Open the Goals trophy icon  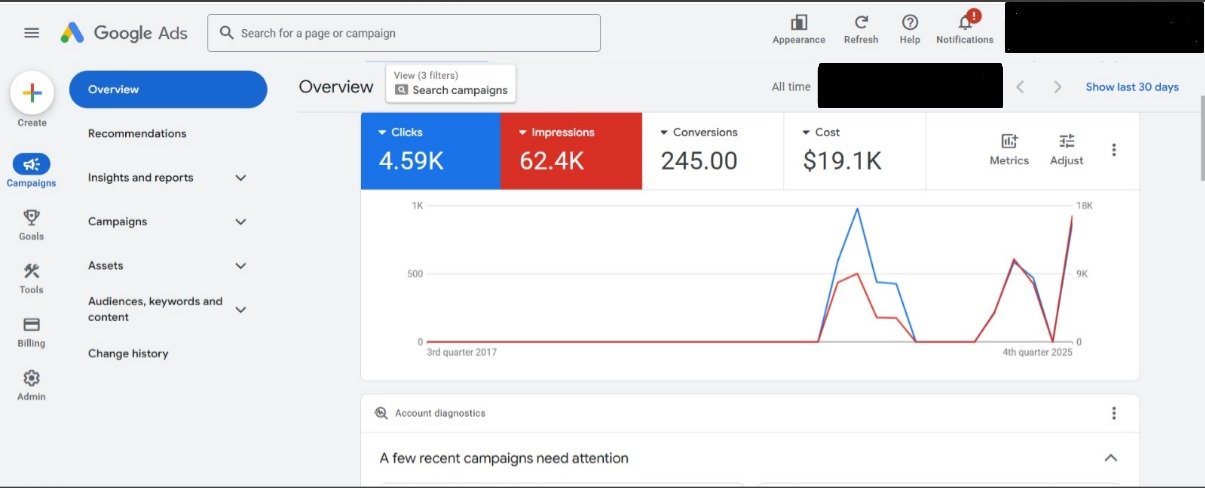31,218
